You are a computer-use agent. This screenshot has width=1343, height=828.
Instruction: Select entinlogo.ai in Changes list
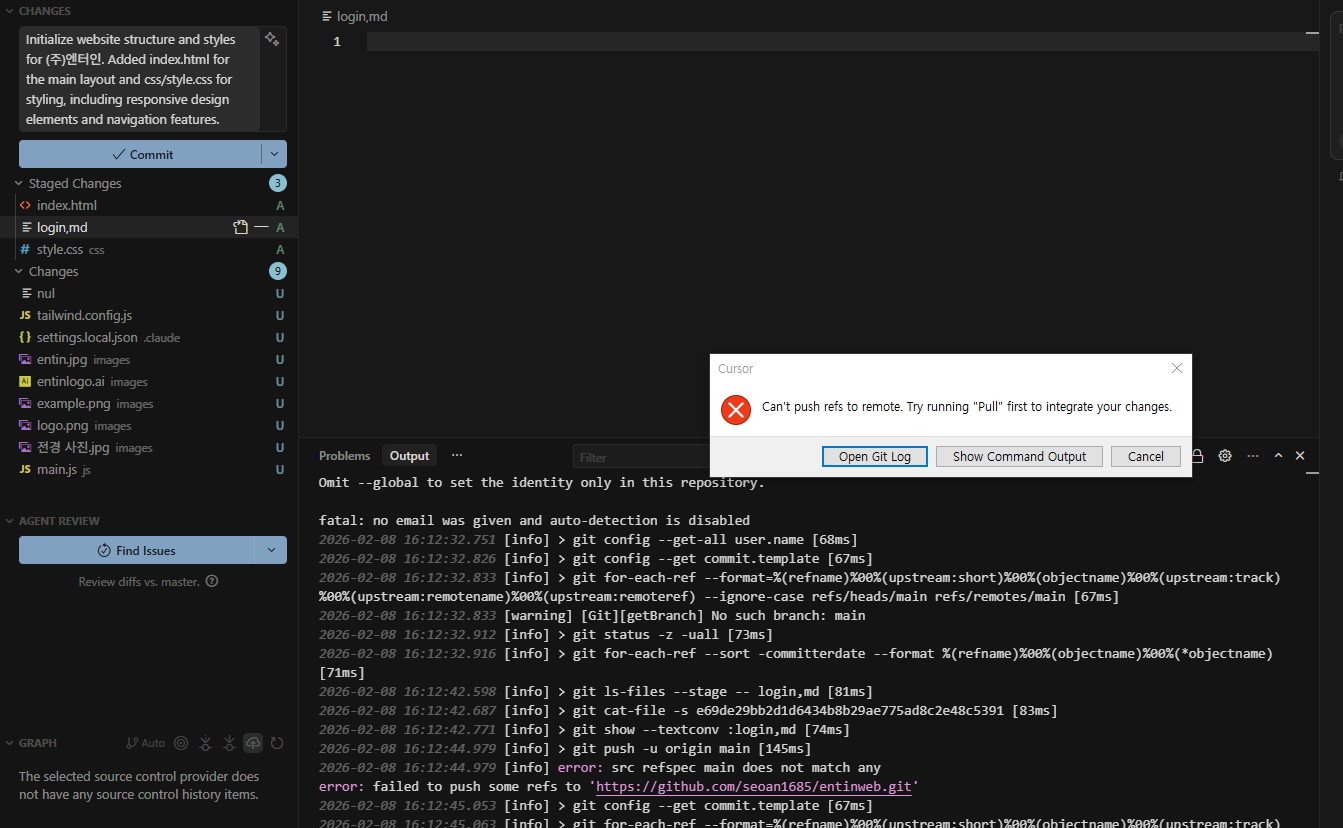149,381
